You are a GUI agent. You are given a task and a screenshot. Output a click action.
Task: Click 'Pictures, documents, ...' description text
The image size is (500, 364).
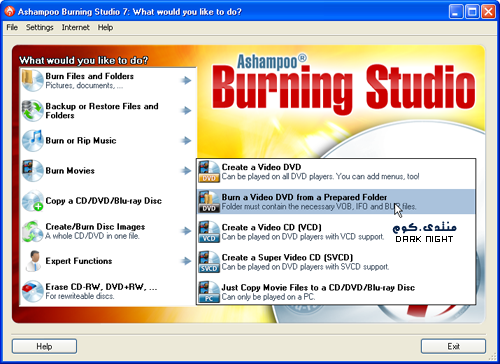click(84, 86)
